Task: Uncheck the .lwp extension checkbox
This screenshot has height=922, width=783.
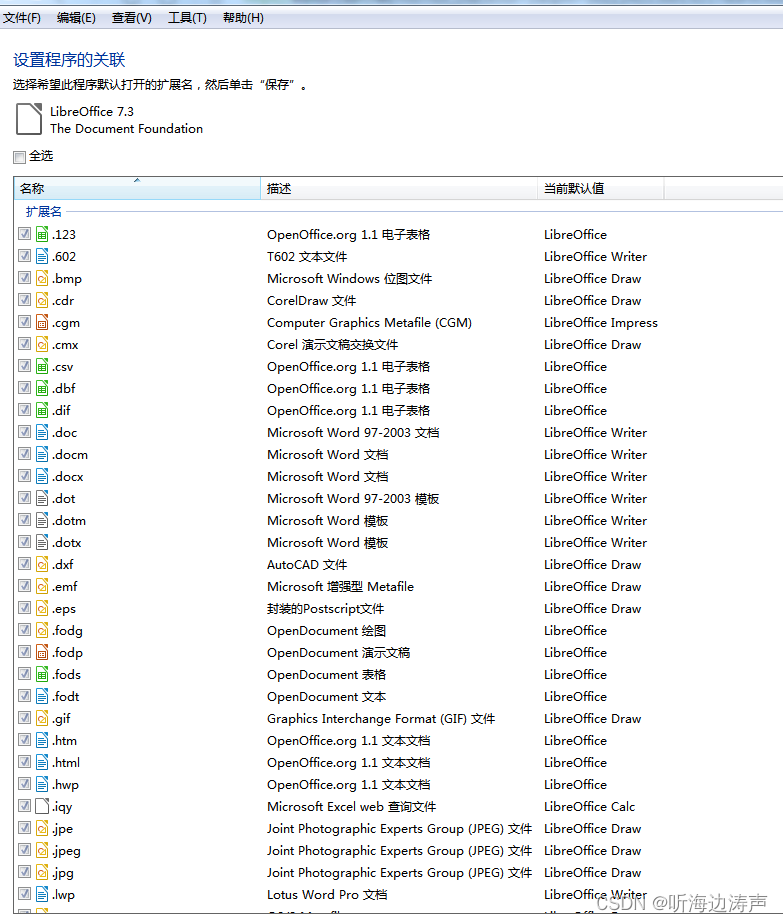Action: (x=24, y=894)
